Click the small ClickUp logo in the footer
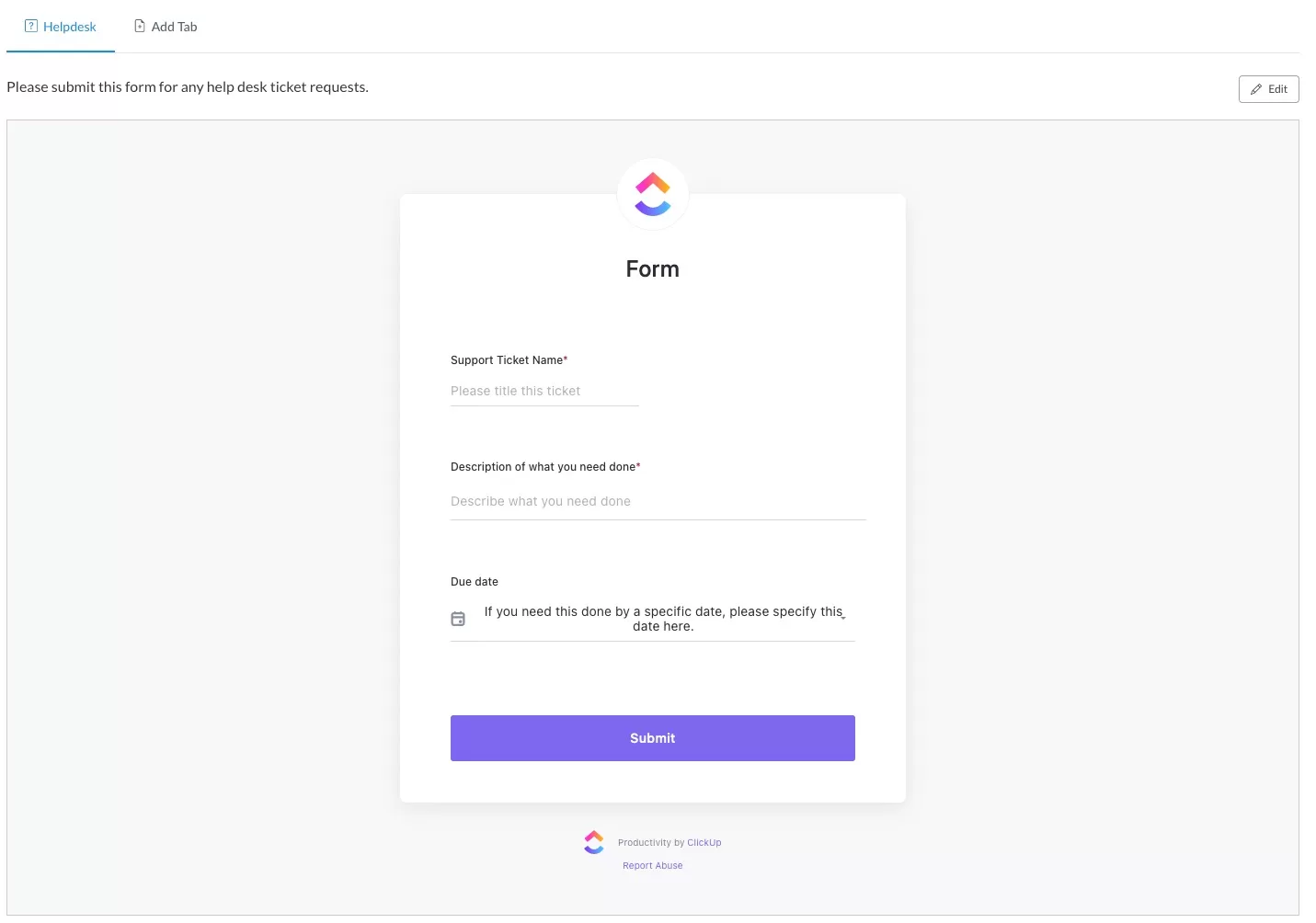The height and width of the screenshot is (923, 1316). coord(594,842)
